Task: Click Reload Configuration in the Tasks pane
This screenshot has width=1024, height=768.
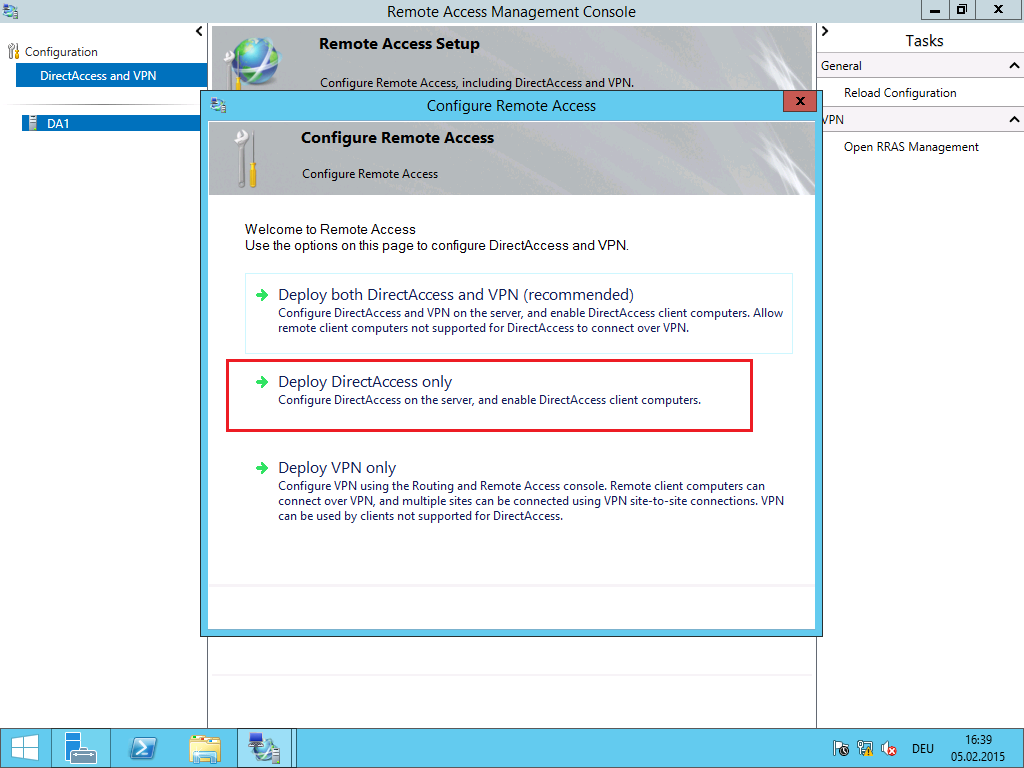Action: coord(900,93)
